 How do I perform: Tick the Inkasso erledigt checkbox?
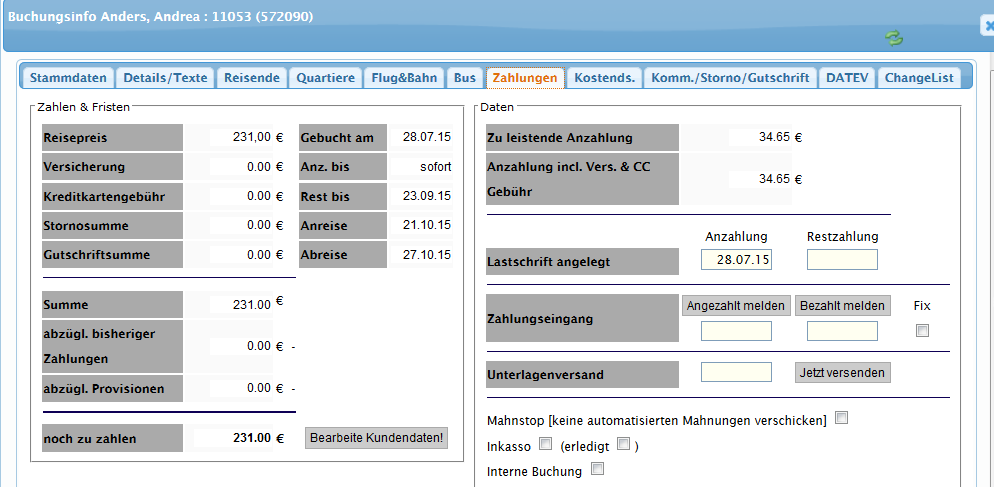(623, 443)
